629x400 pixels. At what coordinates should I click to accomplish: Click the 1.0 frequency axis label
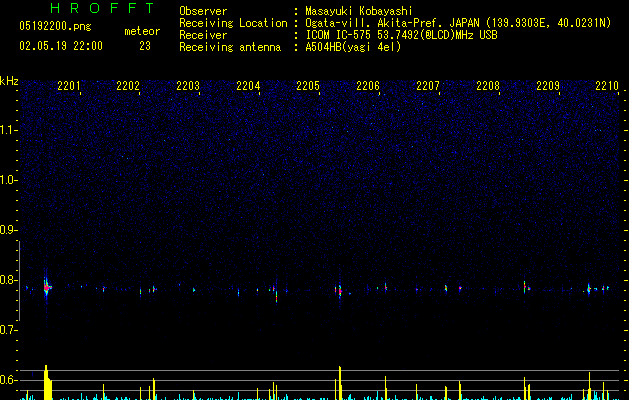(x=9, y=180)
